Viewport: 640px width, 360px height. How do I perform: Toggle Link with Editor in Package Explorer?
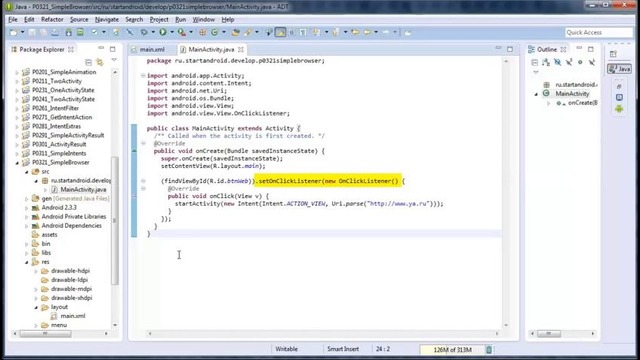point(100,62)
